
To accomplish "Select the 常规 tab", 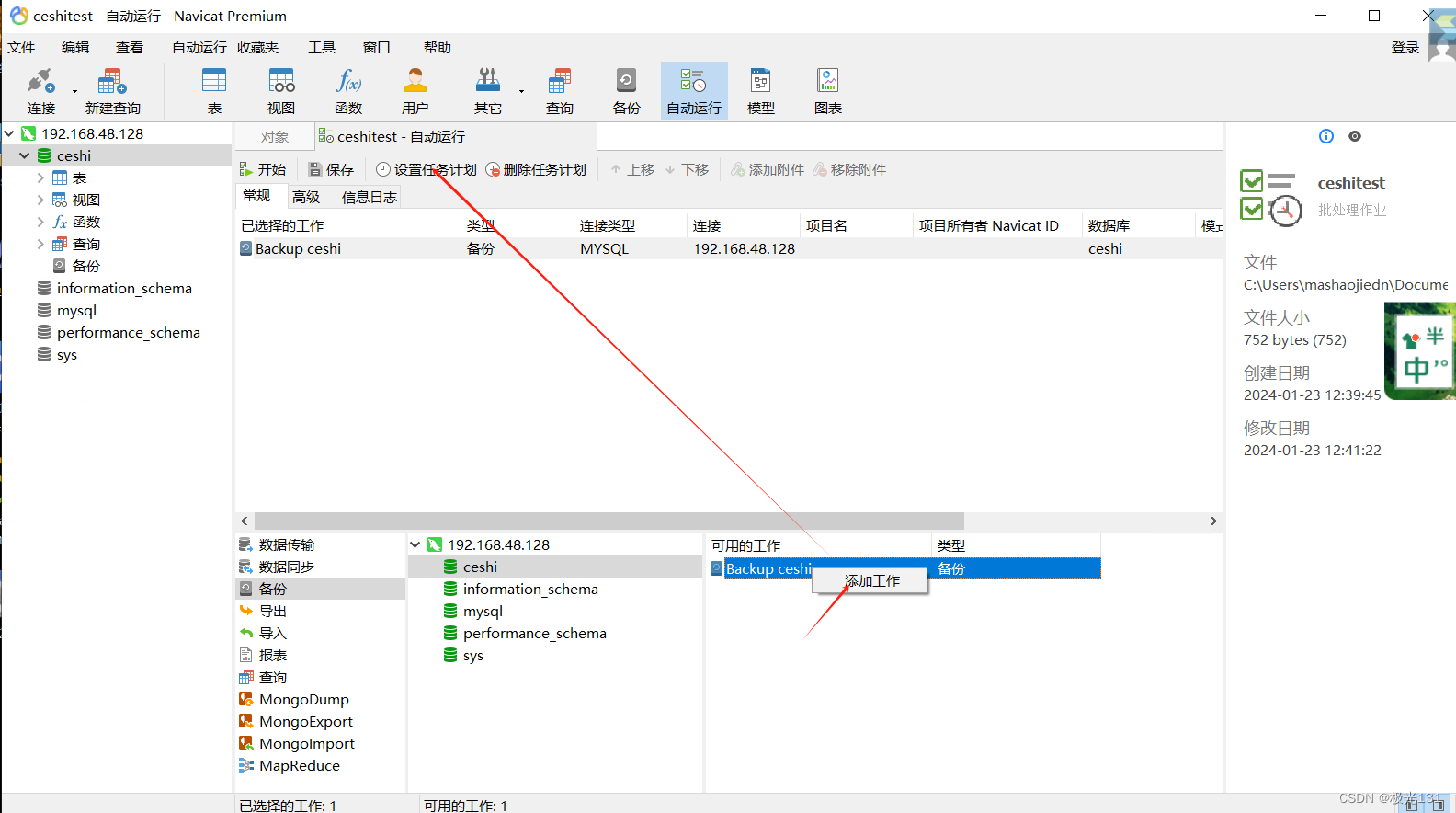I will coord(256,196).
